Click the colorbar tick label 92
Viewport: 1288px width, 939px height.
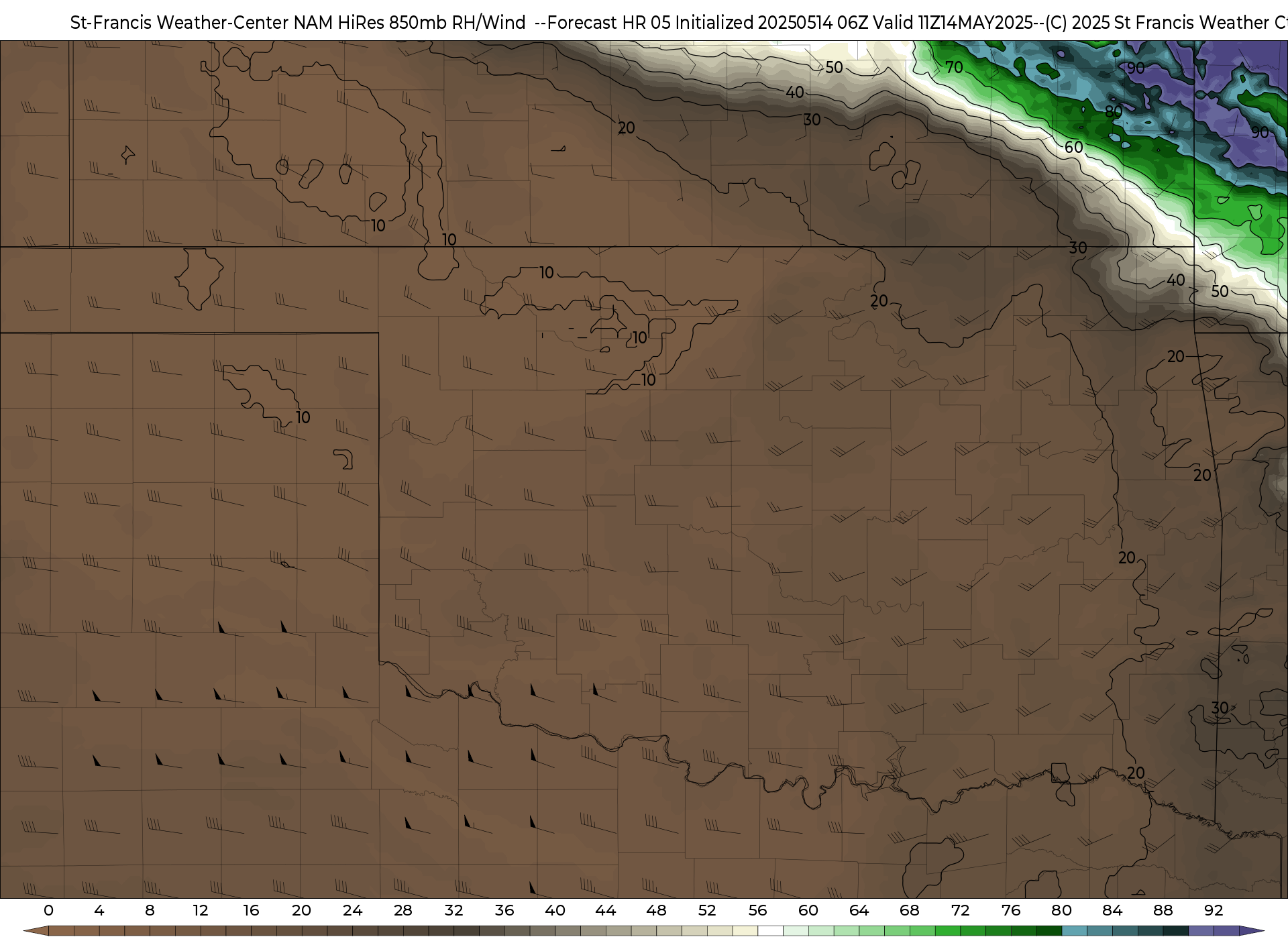click(1214, 910)
